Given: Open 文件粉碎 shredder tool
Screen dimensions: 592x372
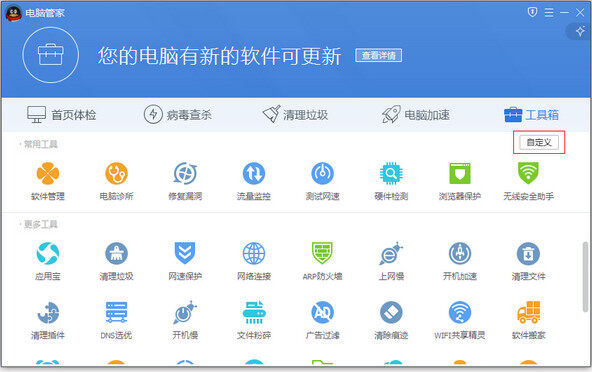Looking at the screenshot, I should [254, 320].
